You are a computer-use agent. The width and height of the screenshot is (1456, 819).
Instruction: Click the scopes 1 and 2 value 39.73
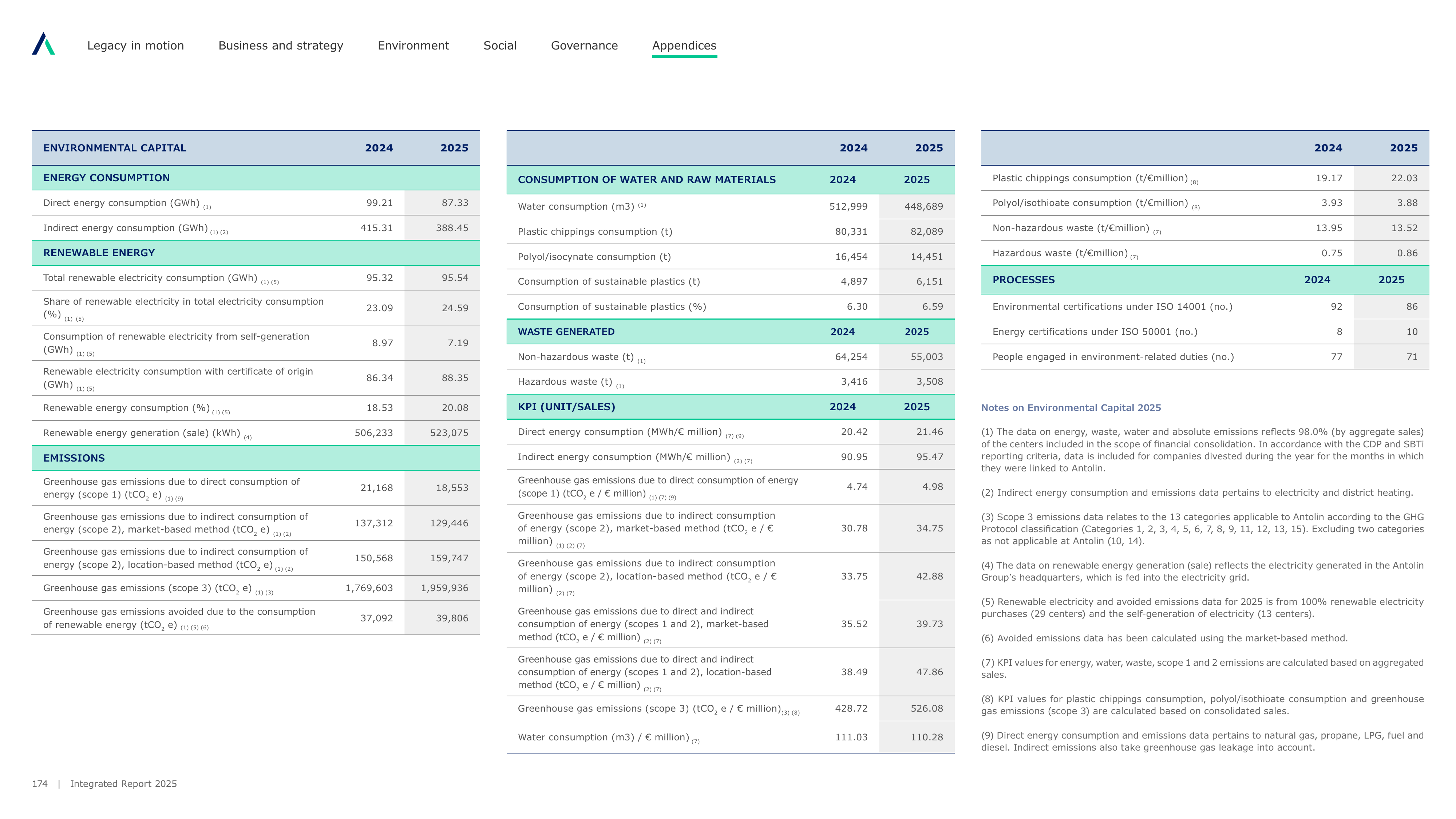coord(929,624)
